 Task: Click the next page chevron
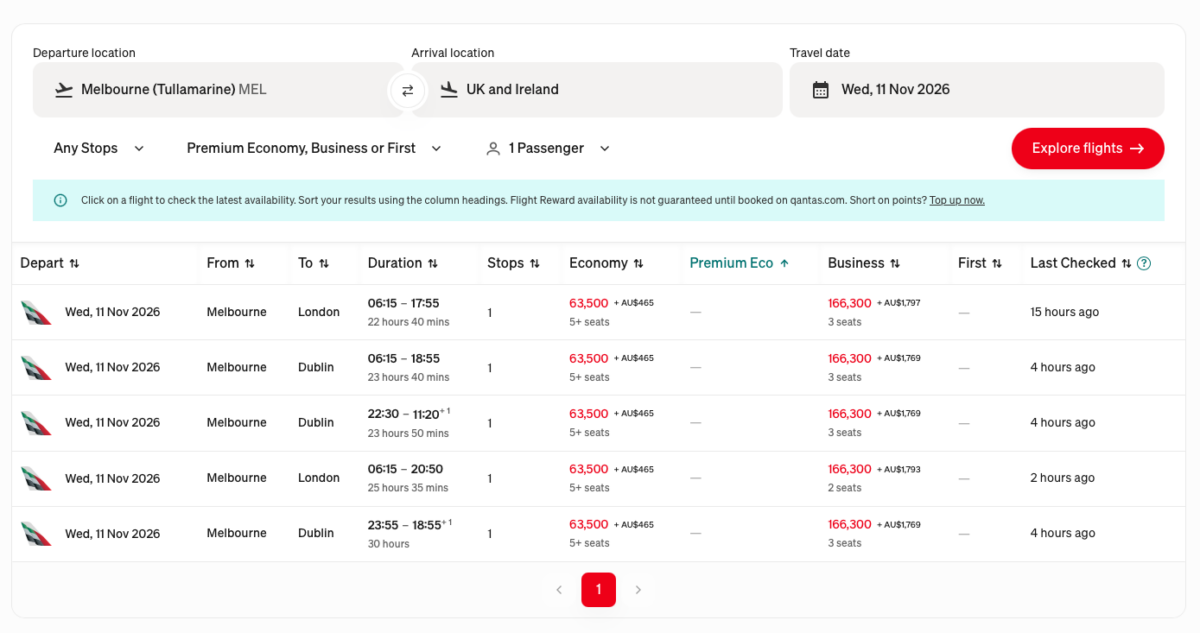click(x=638, y=590)
